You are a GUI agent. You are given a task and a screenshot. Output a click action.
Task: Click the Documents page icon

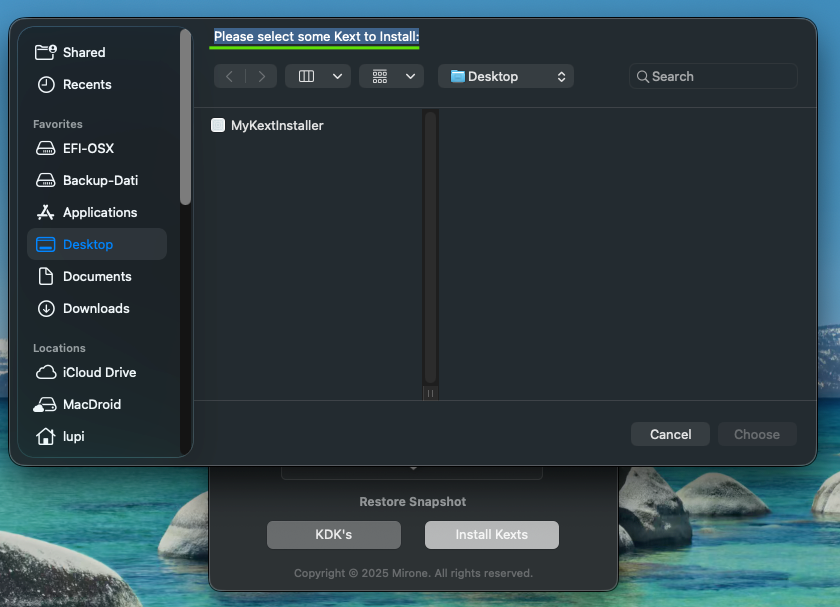(x=46, y=276)
